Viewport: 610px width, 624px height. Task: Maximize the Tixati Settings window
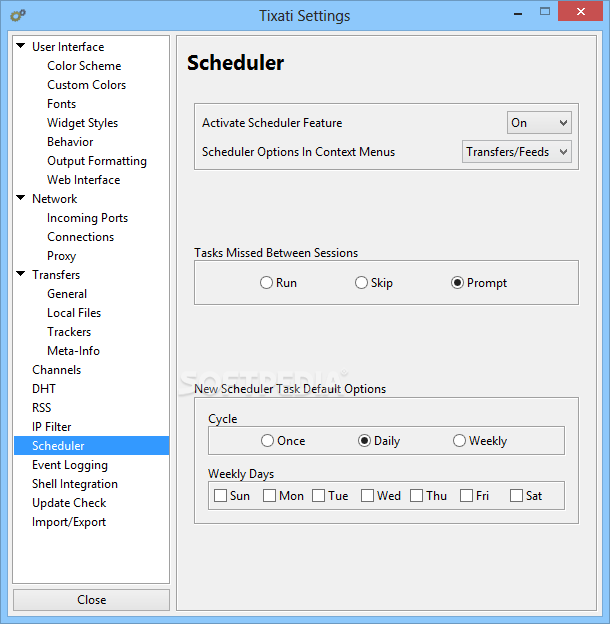pyautogui.click(x=545, y=12)
